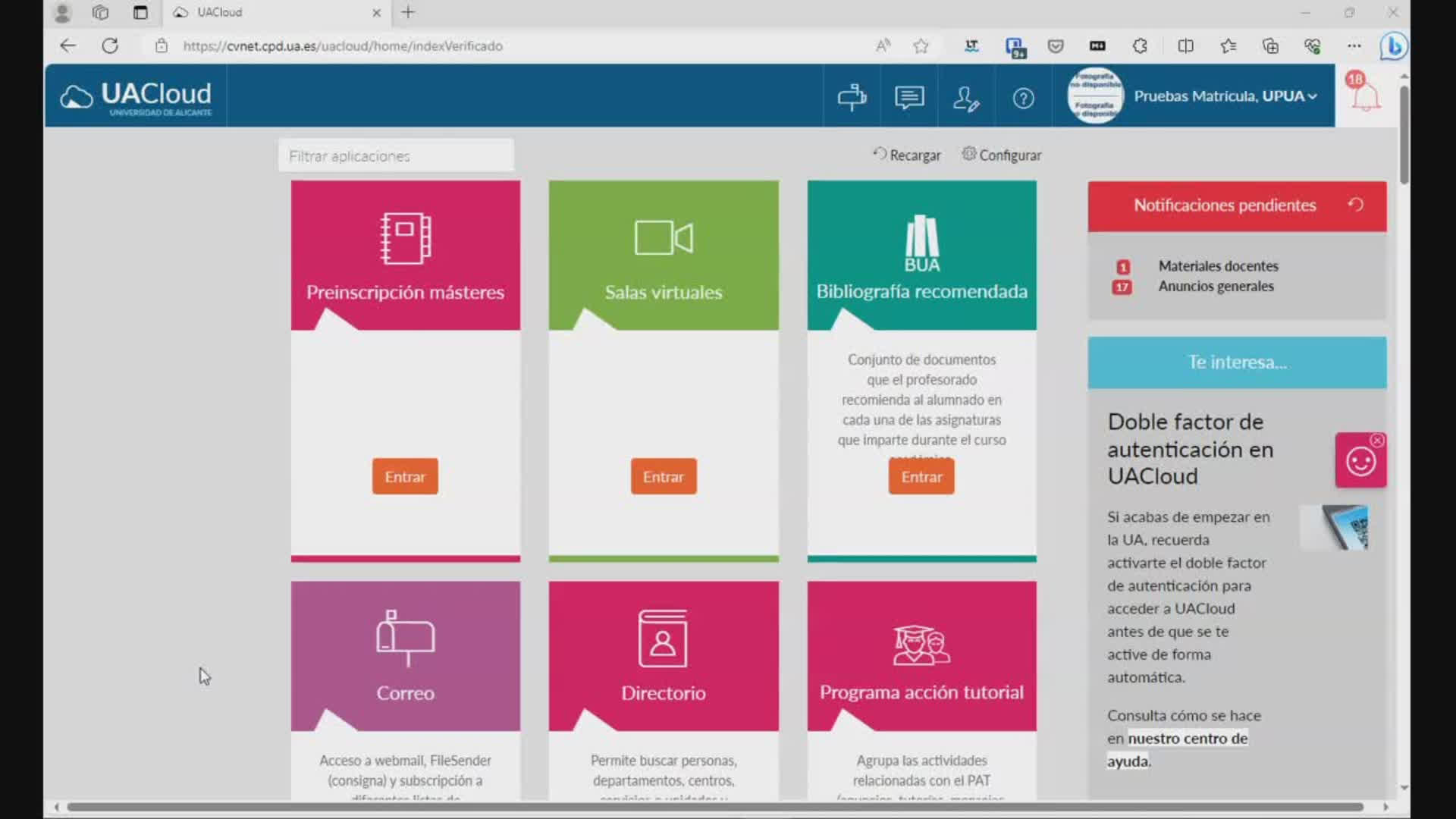Image resolution: width=1456 pixels, height=819 pixels.
Task: Enter the Bibliografía recomendada application
Action: click(x=921, y=476)
